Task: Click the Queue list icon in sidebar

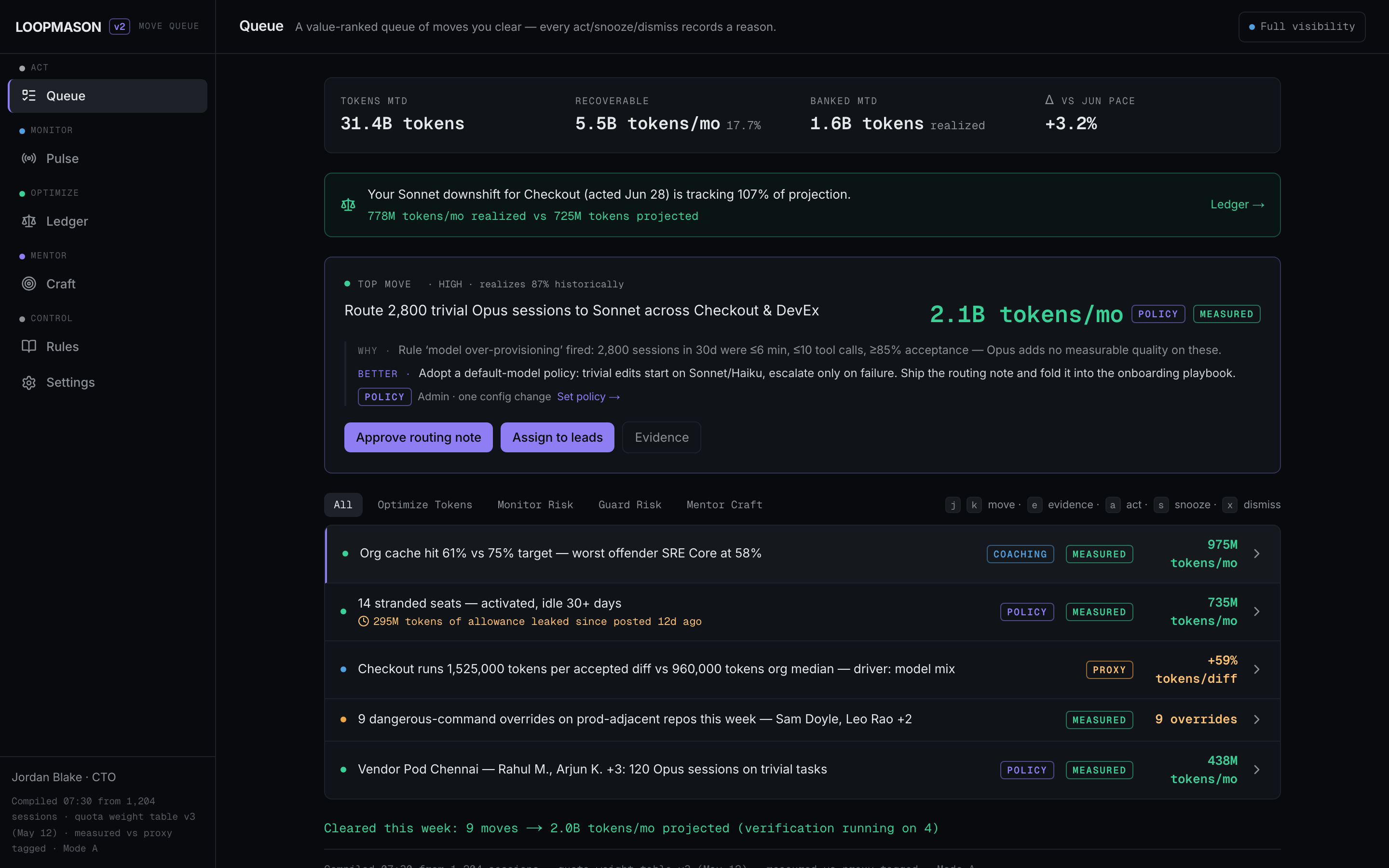Action: point(29,95)
